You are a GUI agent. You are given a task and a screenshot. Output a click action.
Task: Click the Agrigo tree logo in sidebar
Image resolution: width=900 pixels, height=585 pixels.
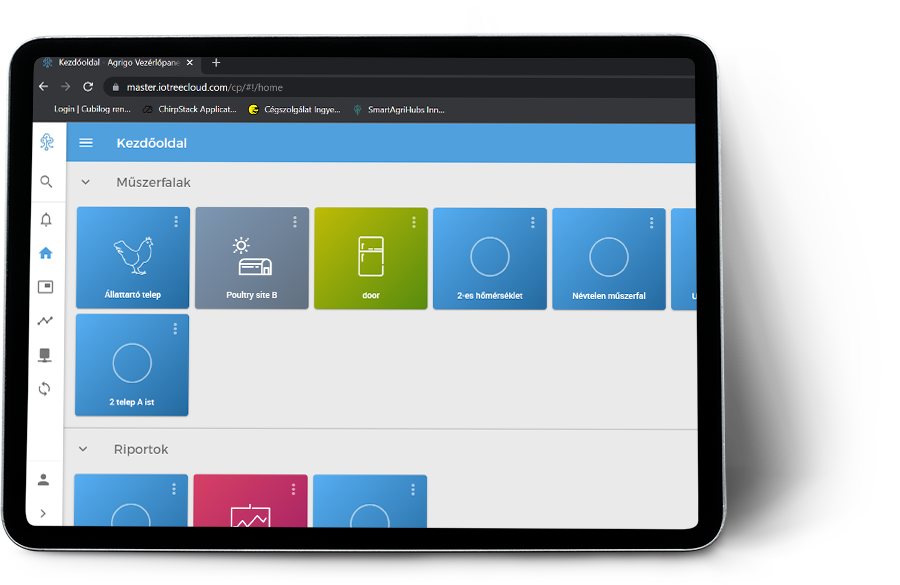click(47, 142)
